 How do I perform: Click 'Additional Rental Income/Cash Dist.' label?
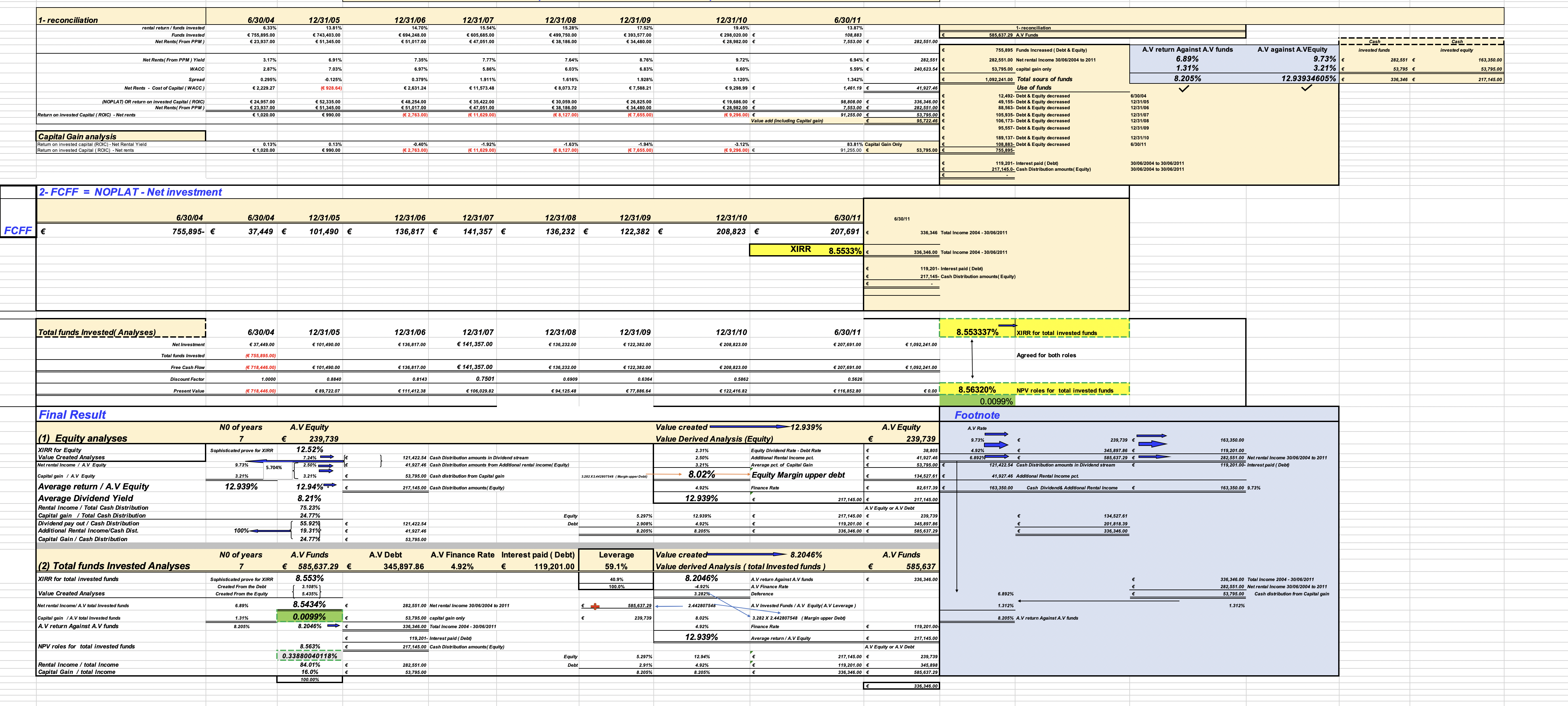(x=88, y=531)
